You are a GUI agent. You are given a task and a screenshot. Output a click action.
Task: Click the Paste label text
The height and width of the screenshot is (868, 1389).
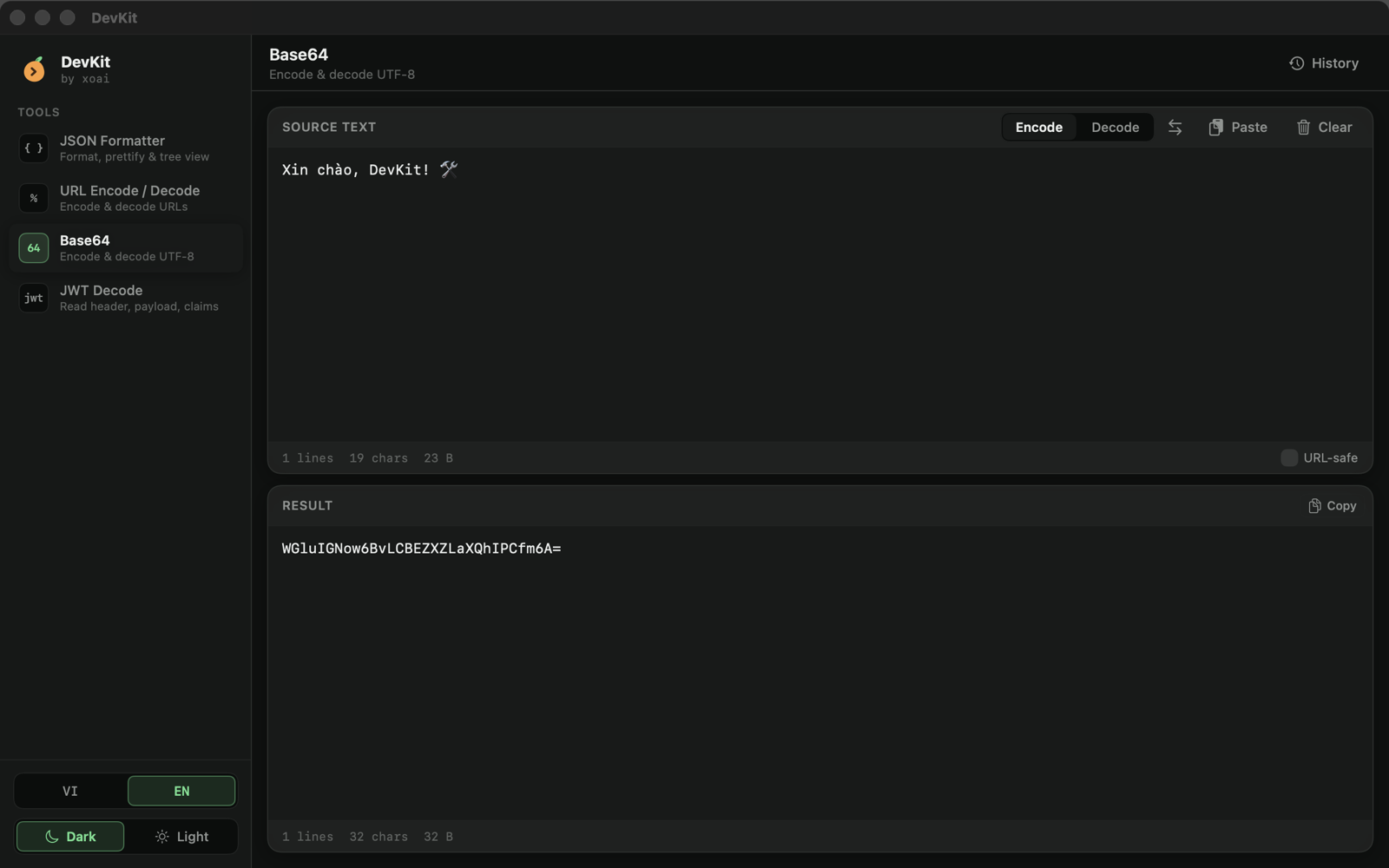[1249, 128]
